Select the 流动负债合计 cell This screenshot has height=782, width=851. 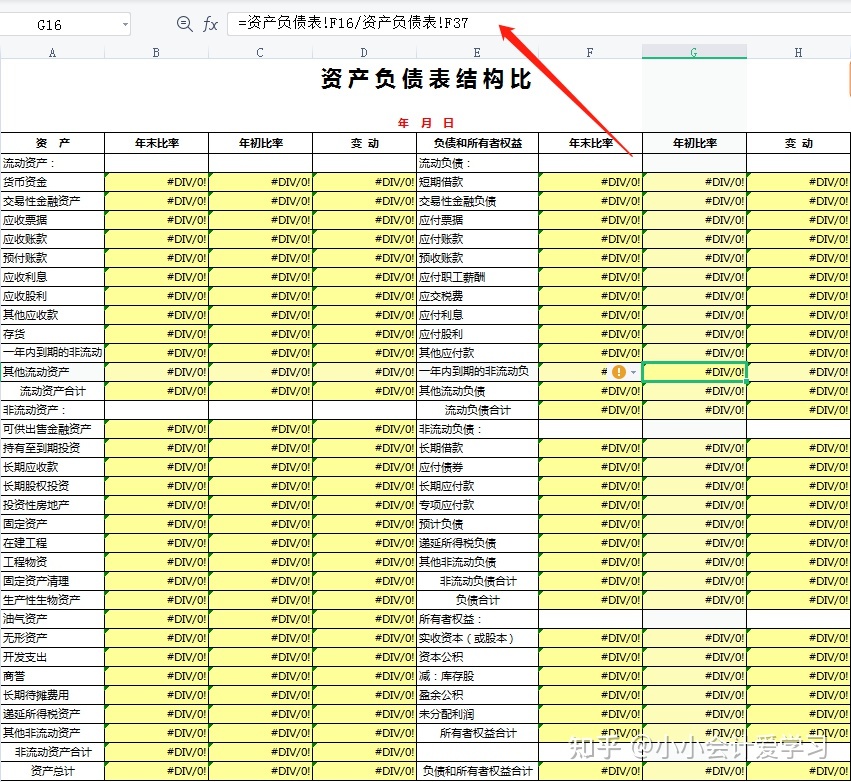tap(477, 410)
